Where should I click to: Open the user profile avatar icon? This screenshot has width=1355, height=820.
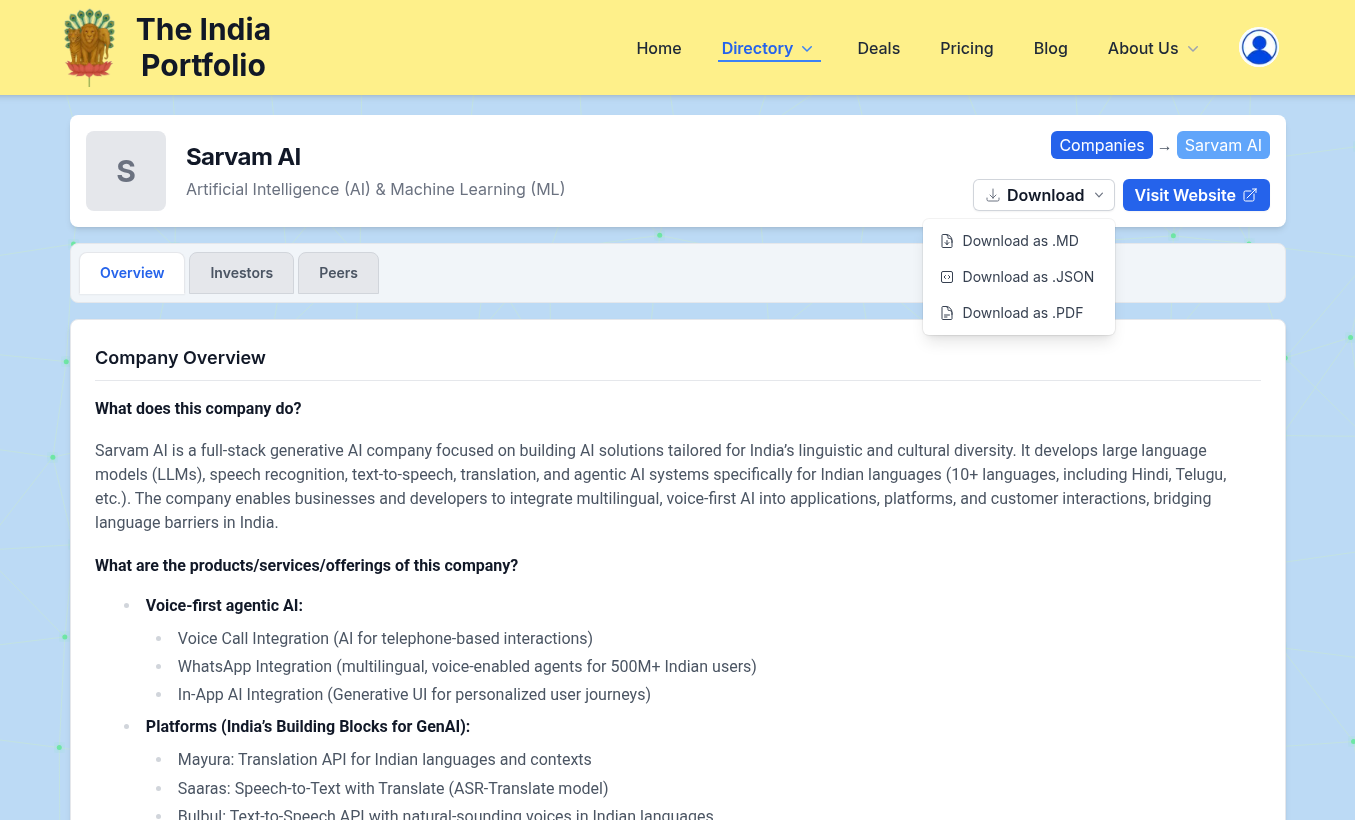click(x=1259, y=47)
